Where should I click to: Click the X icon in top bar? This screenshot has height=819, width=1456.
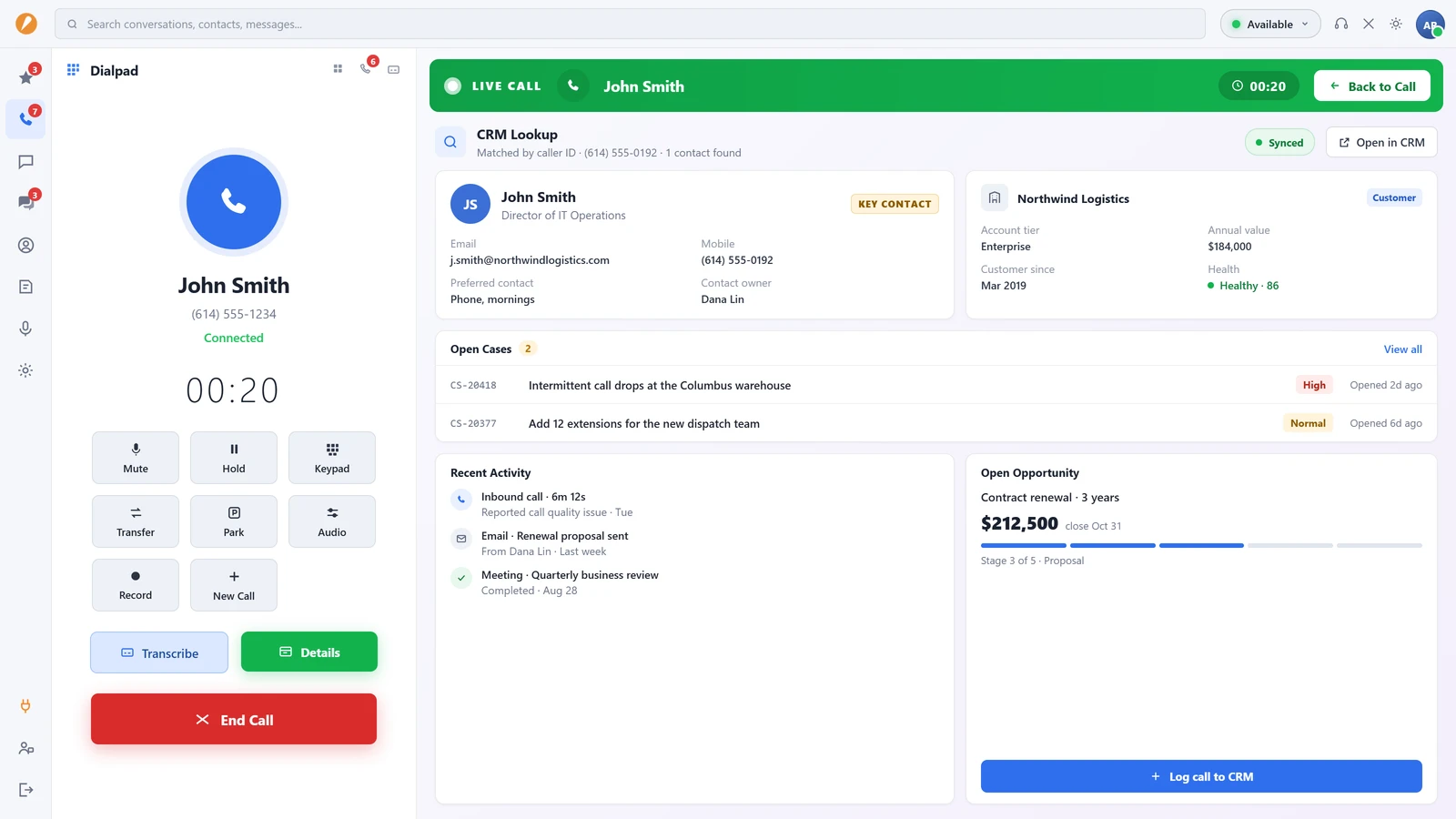pyautogui.click(x=1369, y=24)
